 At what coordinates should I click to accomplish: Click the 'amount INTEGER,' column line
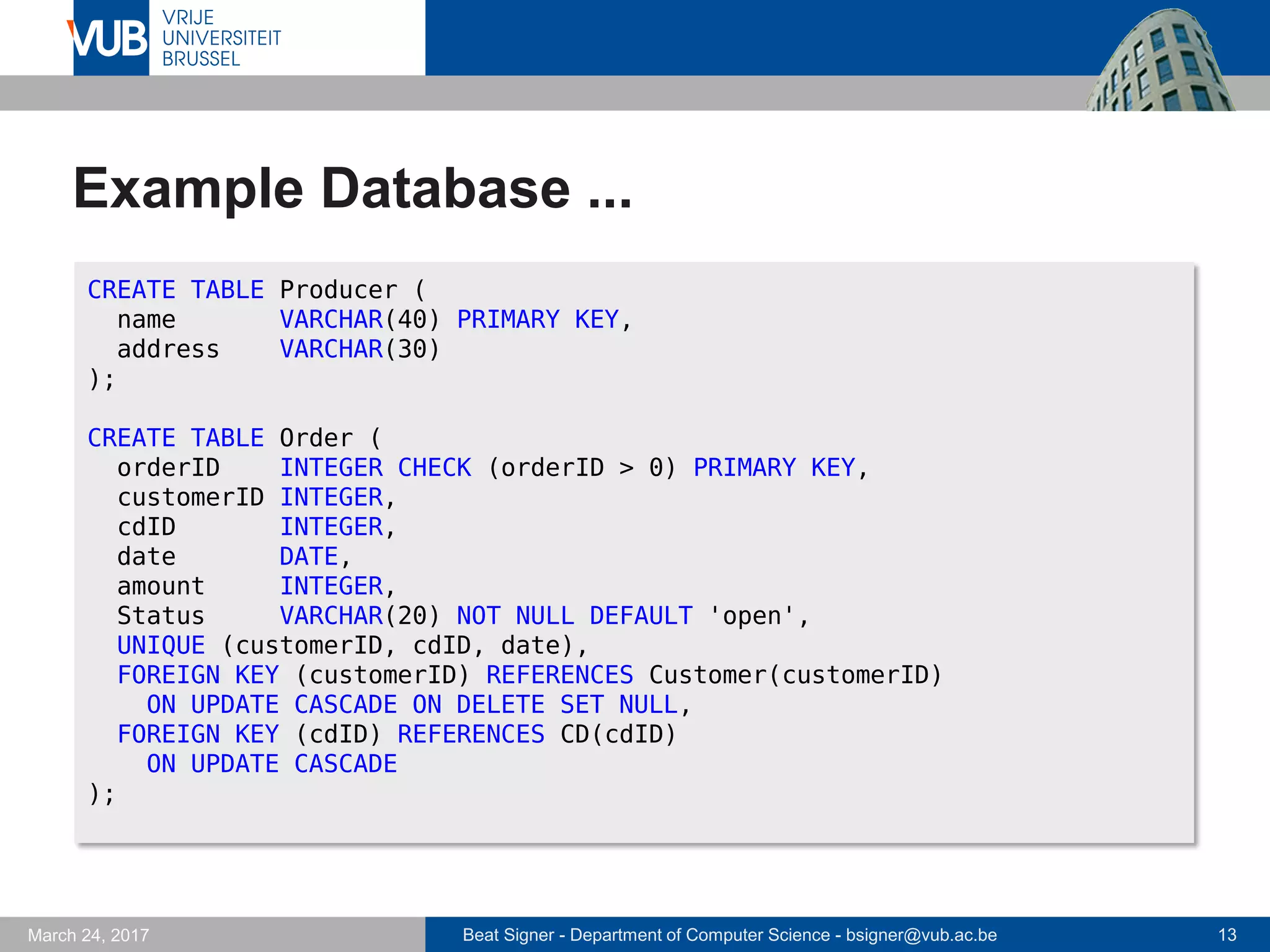click(256, 586)
